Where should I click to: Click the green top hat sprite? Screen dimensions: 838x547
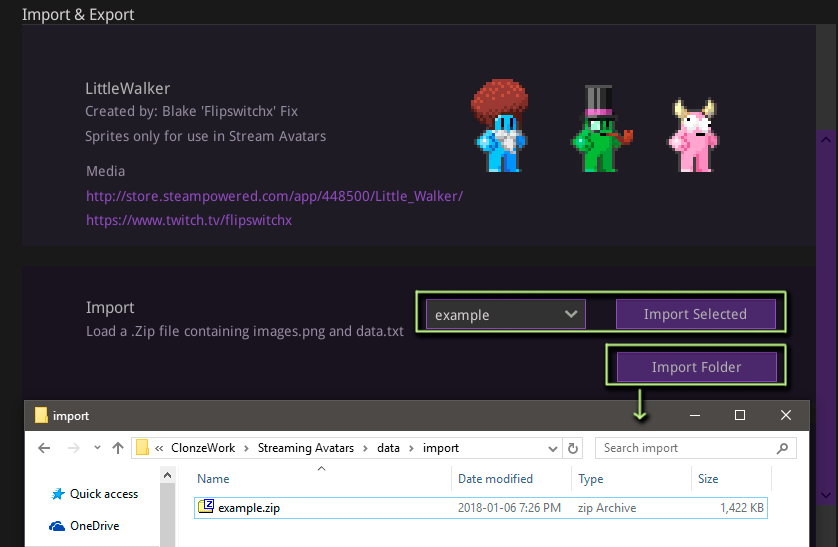(x=601, y=128)
